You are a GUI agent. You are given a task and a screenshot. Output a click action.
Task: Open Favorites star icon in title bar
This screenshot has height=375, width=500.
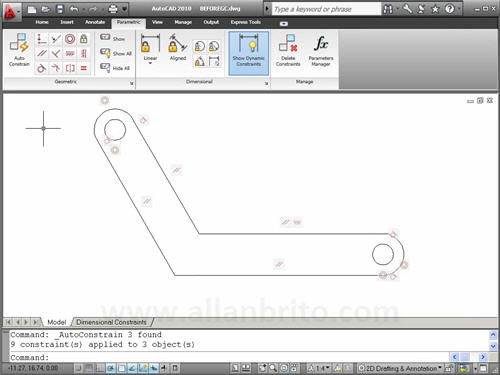(x=435, y=9)
